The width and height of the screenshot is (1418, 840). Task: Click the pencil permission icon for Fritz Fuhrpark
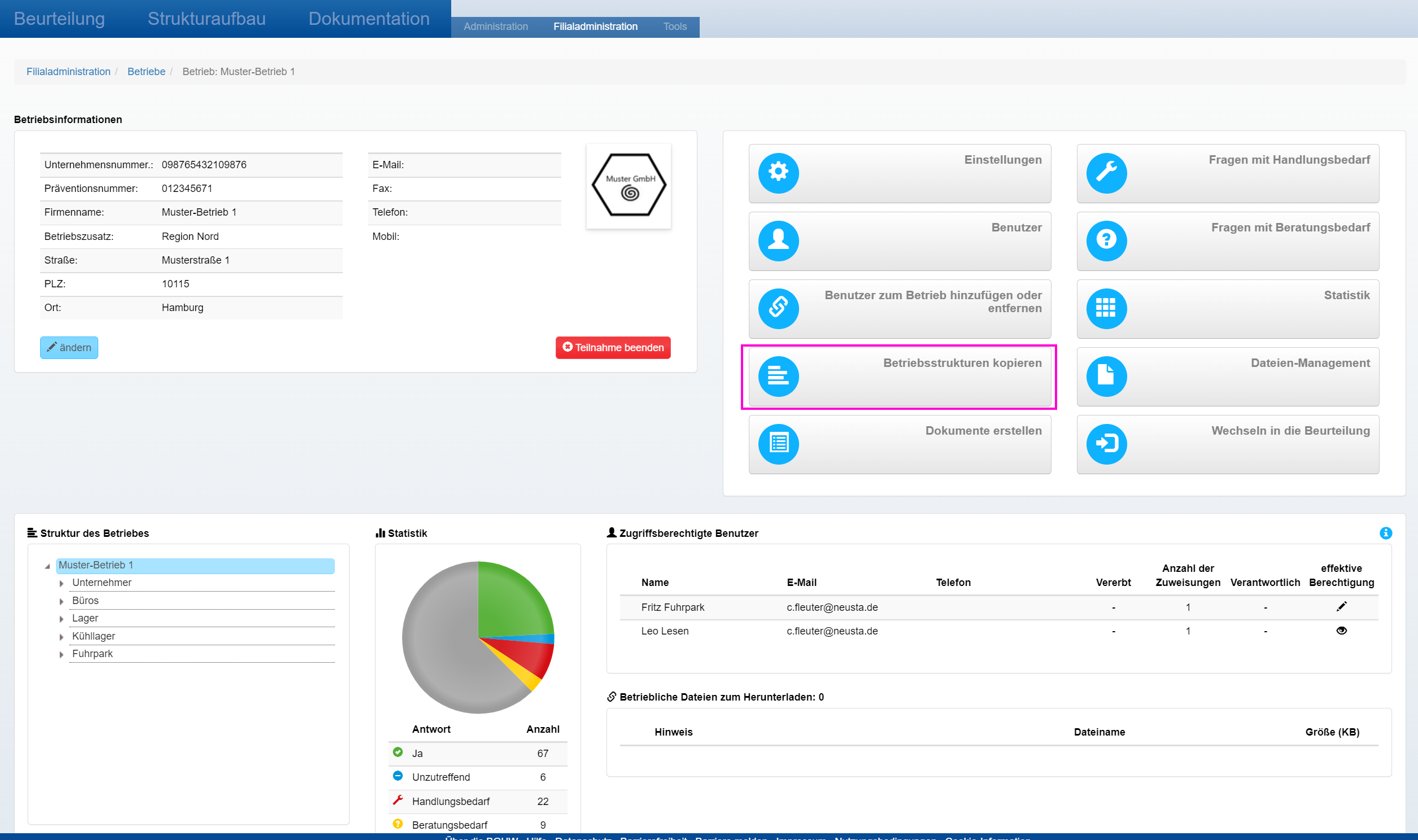tap(1341, 606)
